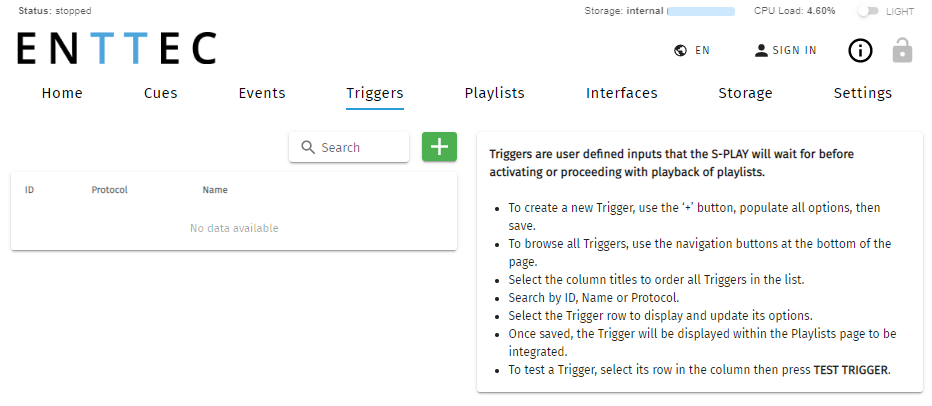932x406 pixels.
Task: Click the magnifier icon in Search box
Action: click(x=308, y=147)
